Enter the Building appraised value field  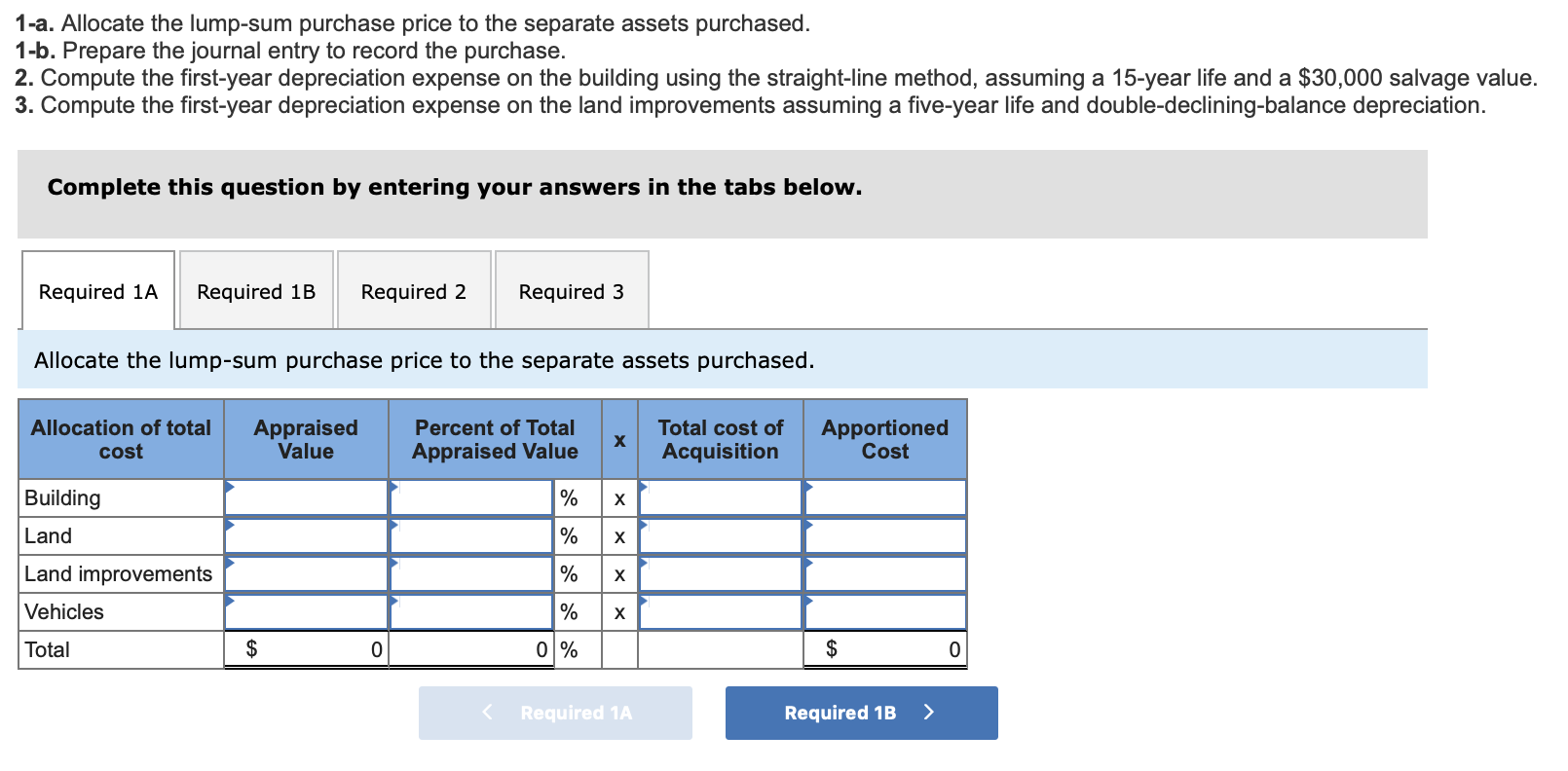tap(307, 497)
